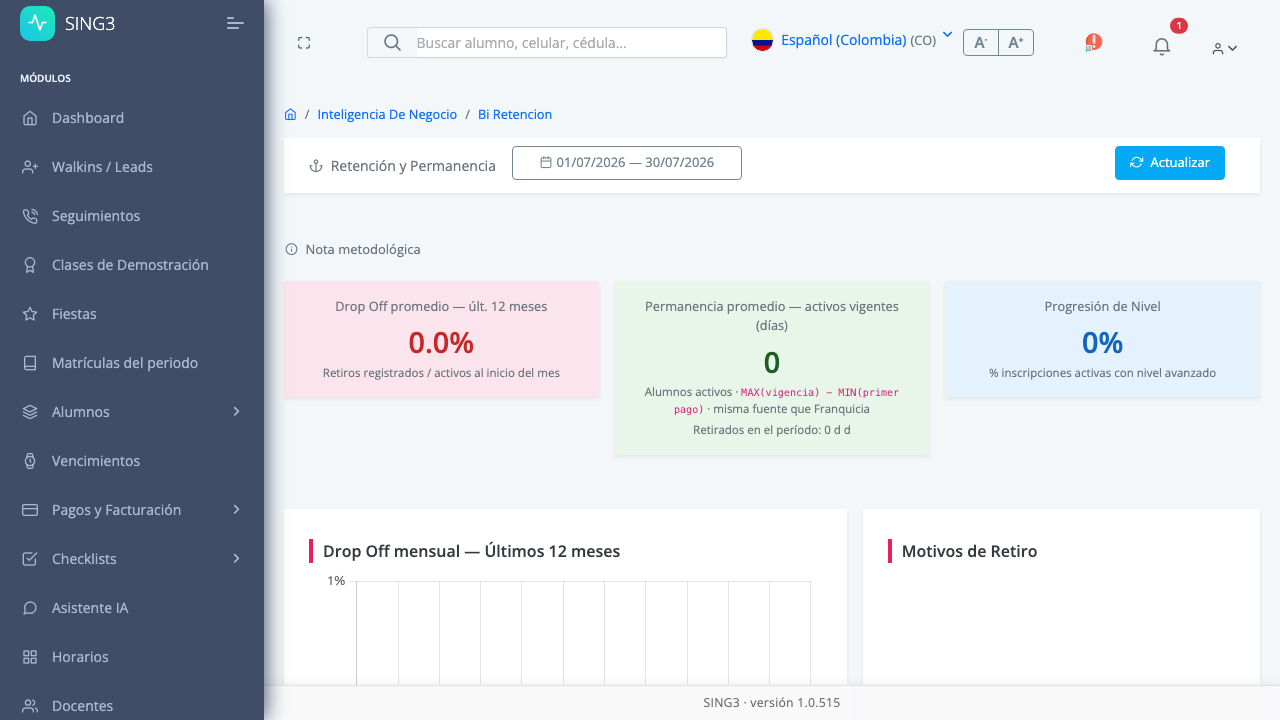Viewport: 1280px width, 720px height.
Task: Open the date range picker field
Action: [627, 163]
